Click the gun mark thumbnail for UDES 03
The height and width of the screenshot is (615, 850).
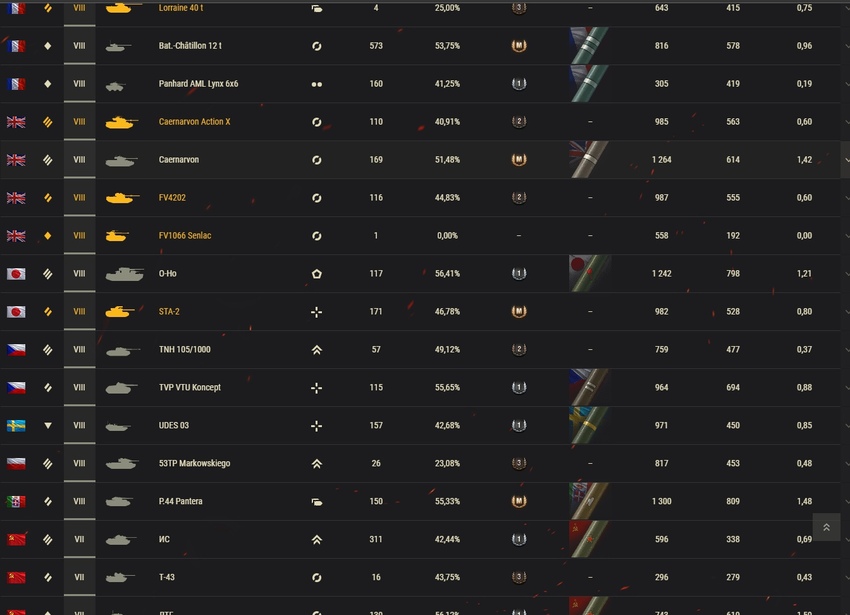coord(589,426)
